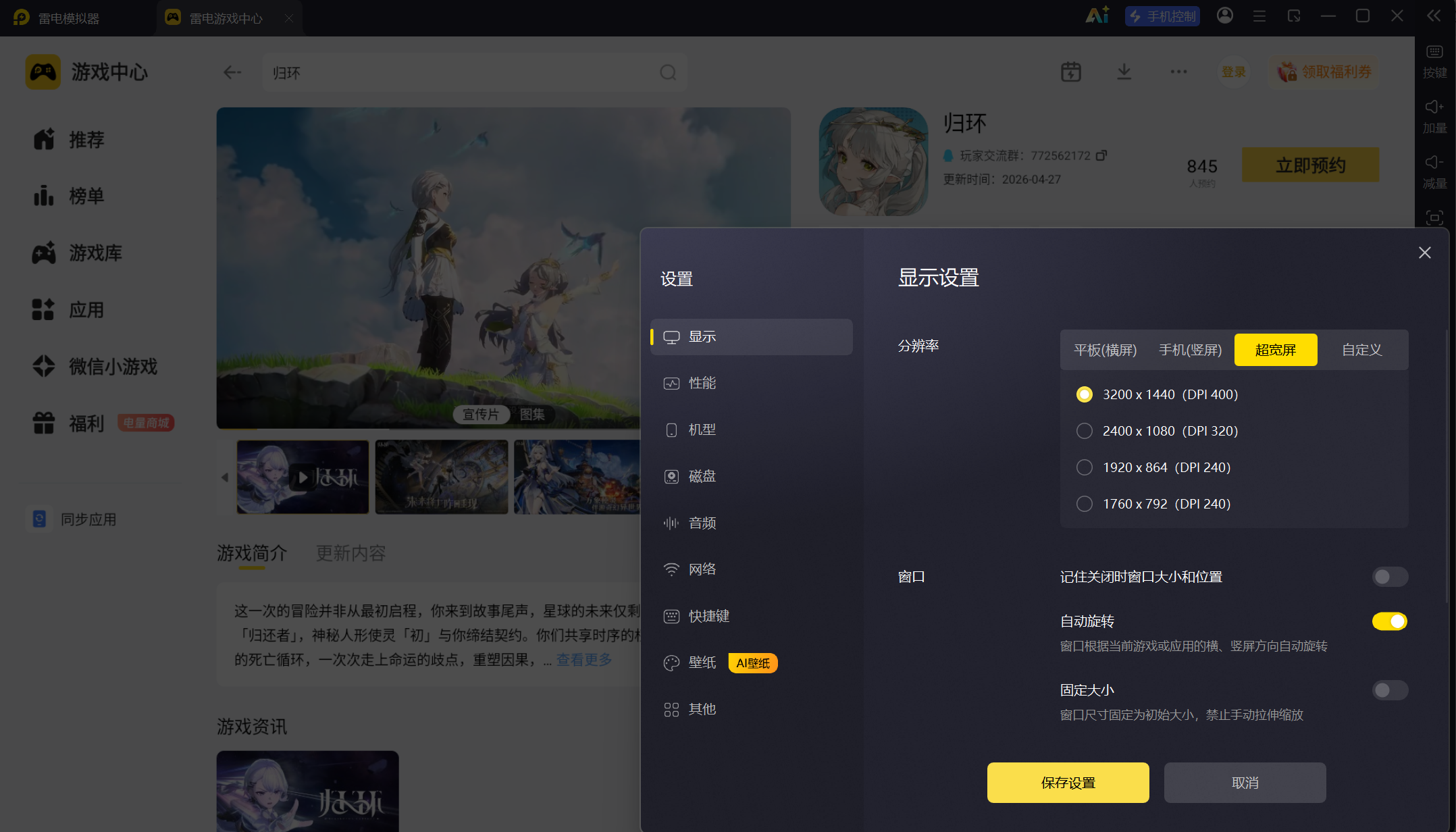Close the settings dialog with X
Viewport: 1456px width, 832px height.
tap(1425, 253)
